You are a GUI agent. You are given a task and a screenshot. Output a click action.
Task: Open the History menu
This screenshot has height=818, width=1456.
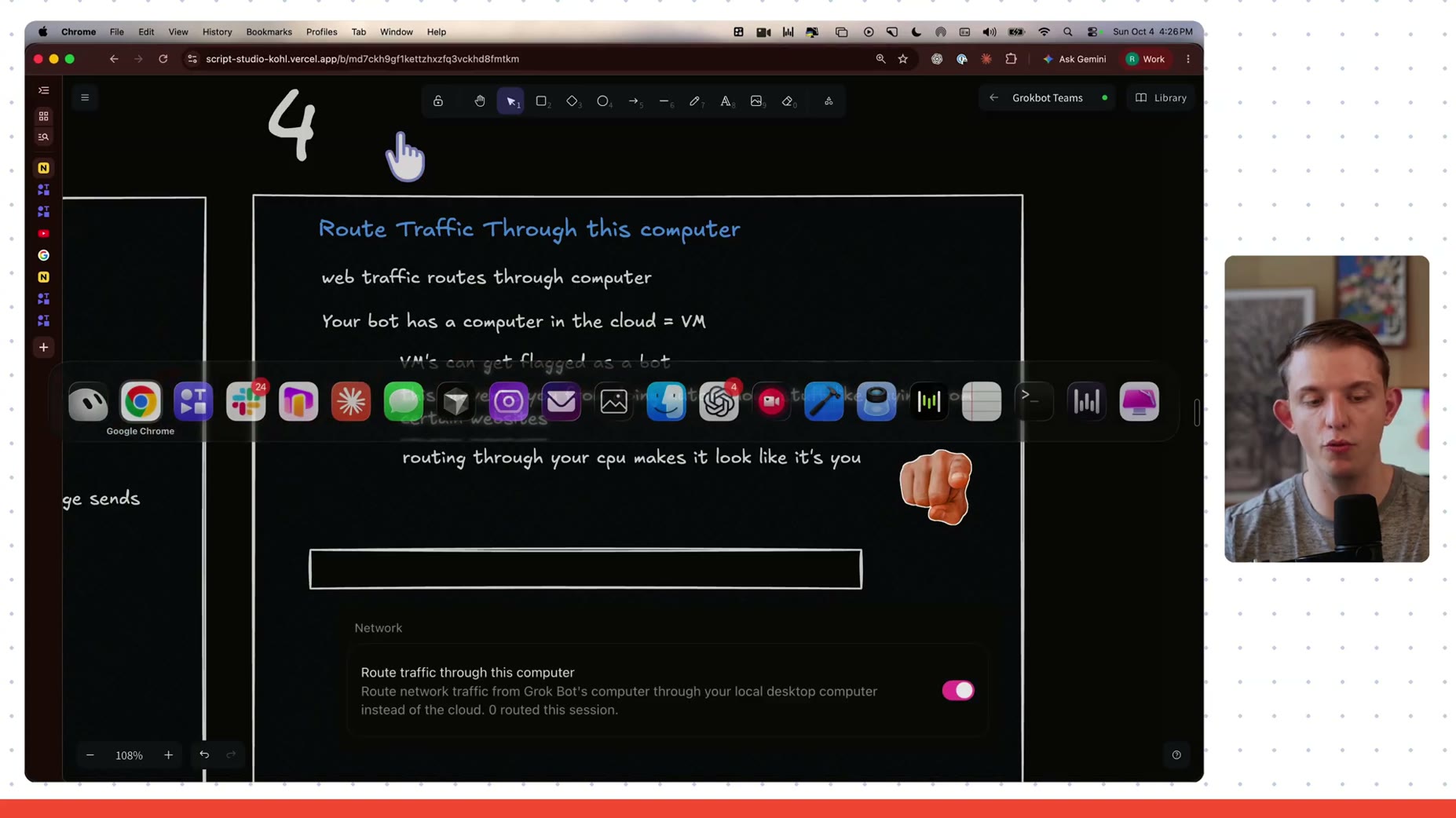(x=217, y=32)
